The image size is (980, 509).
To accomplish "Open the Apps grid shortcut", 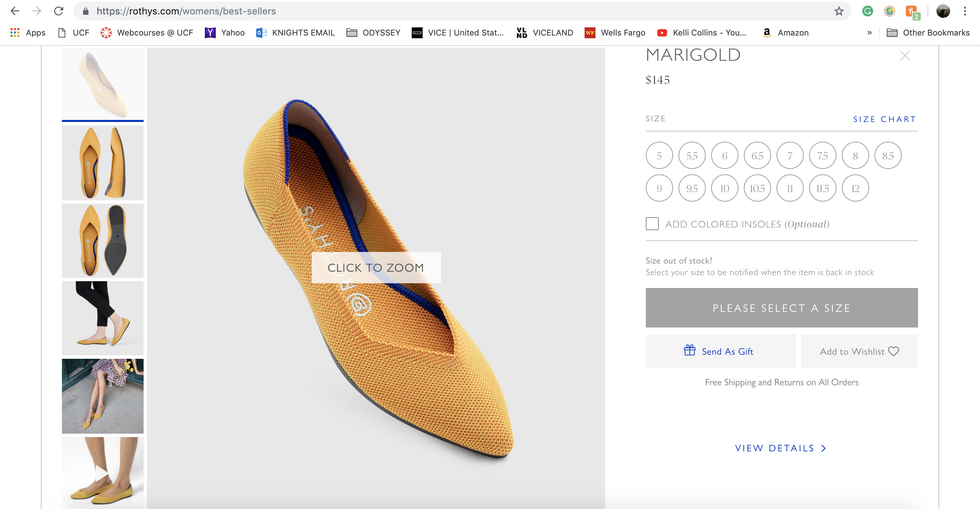I will pyautogui.click(x=28, y=32).
